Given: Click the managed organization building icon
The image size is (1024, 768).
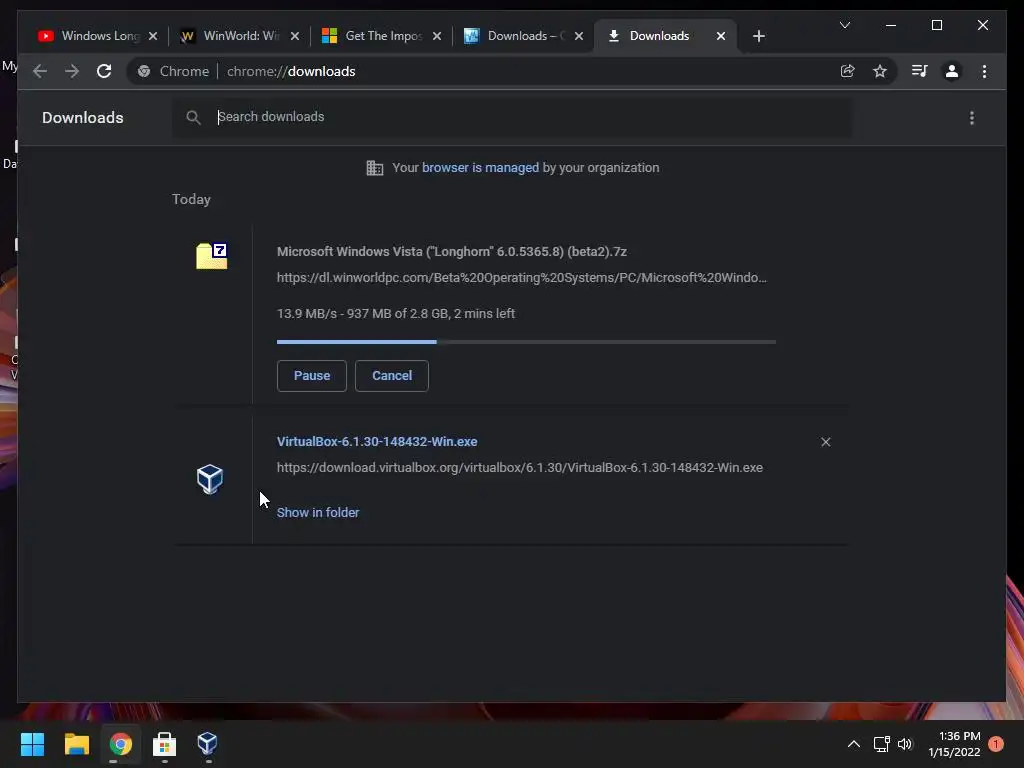Looking at the screenshot, I should tap(375, 168).
